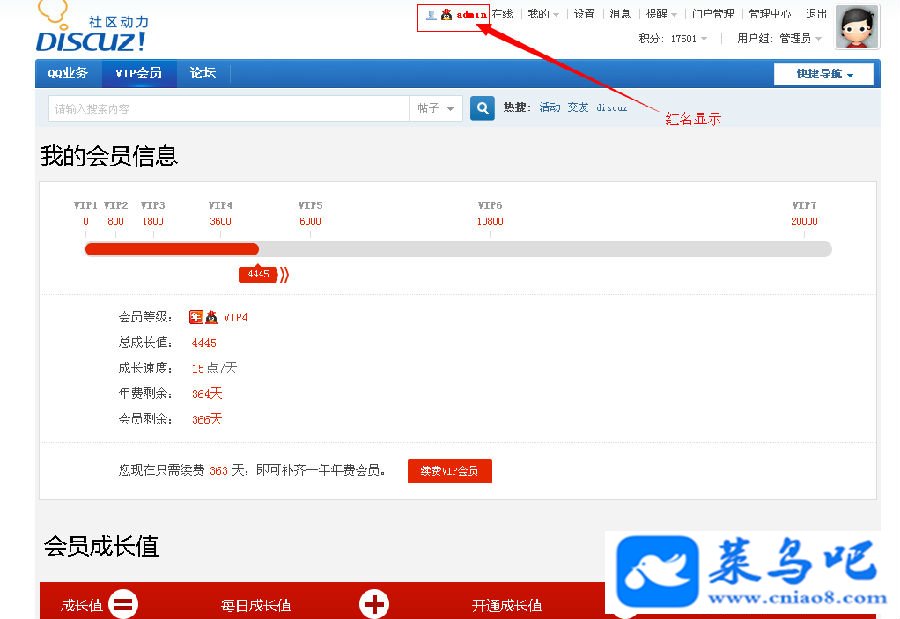Click the red annual-fee badge icon
Screen dimensions: 900x619
pyautogui.click(x=196, y=317)
